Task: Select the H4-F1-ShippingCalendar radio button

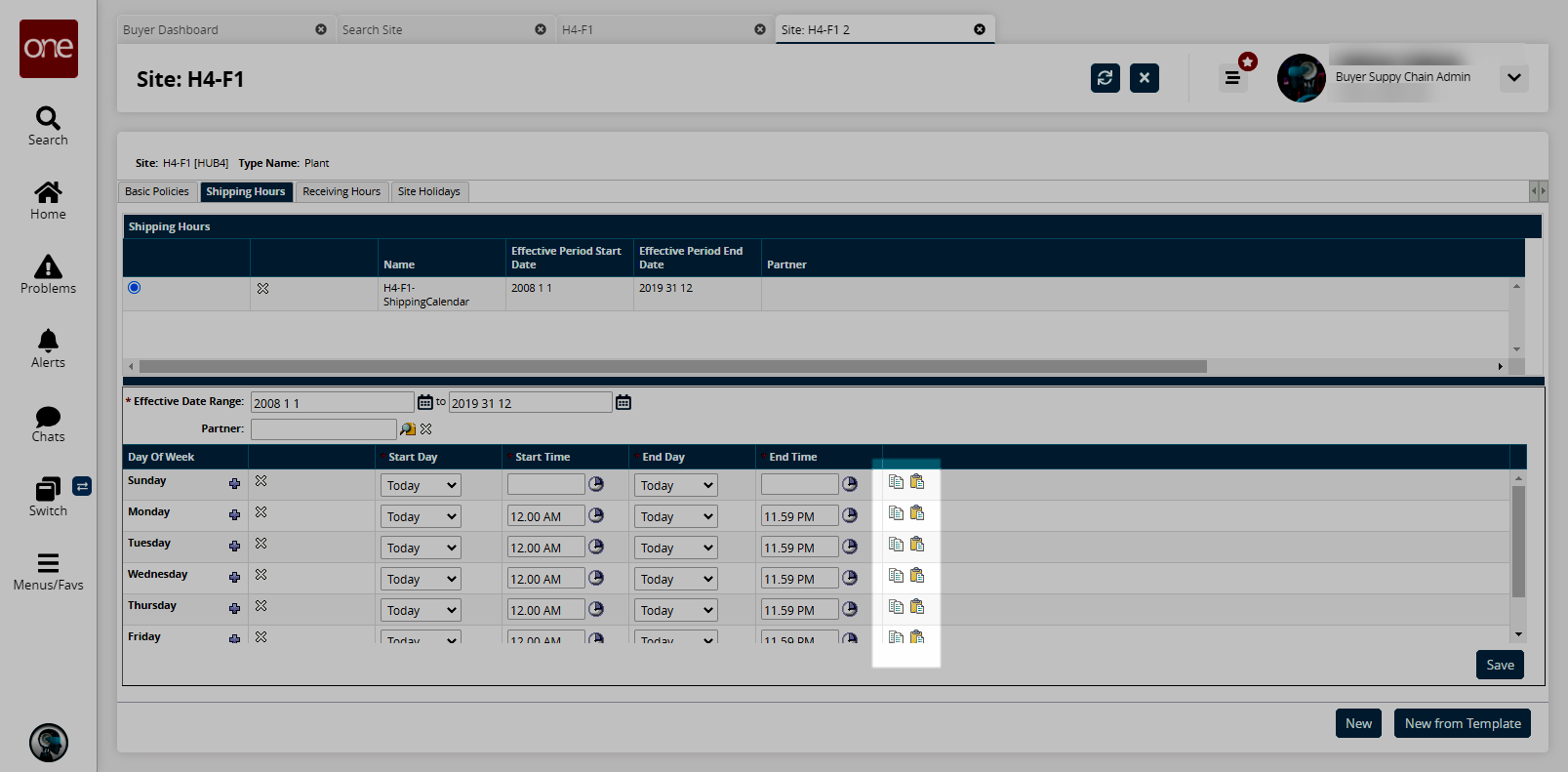Action: 135,288
